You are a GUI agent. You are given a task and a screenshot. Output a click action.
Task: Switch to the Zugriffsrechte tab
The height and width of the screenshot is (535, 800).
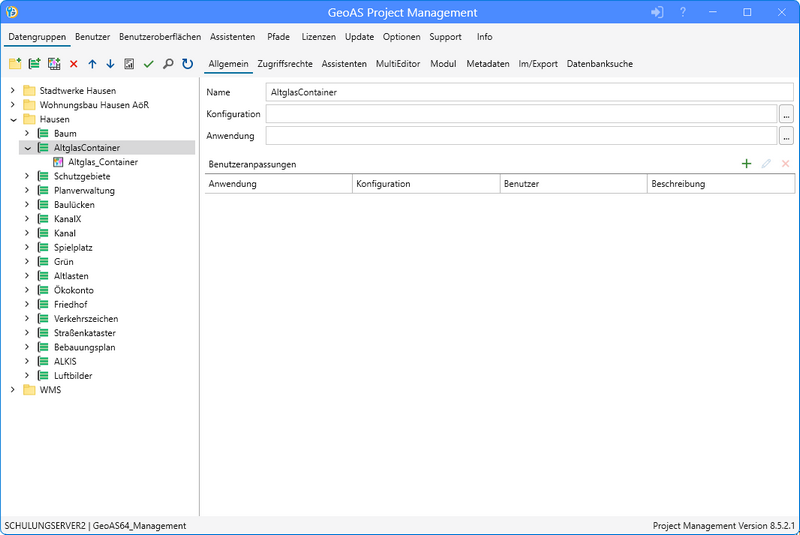pos(284,64)
